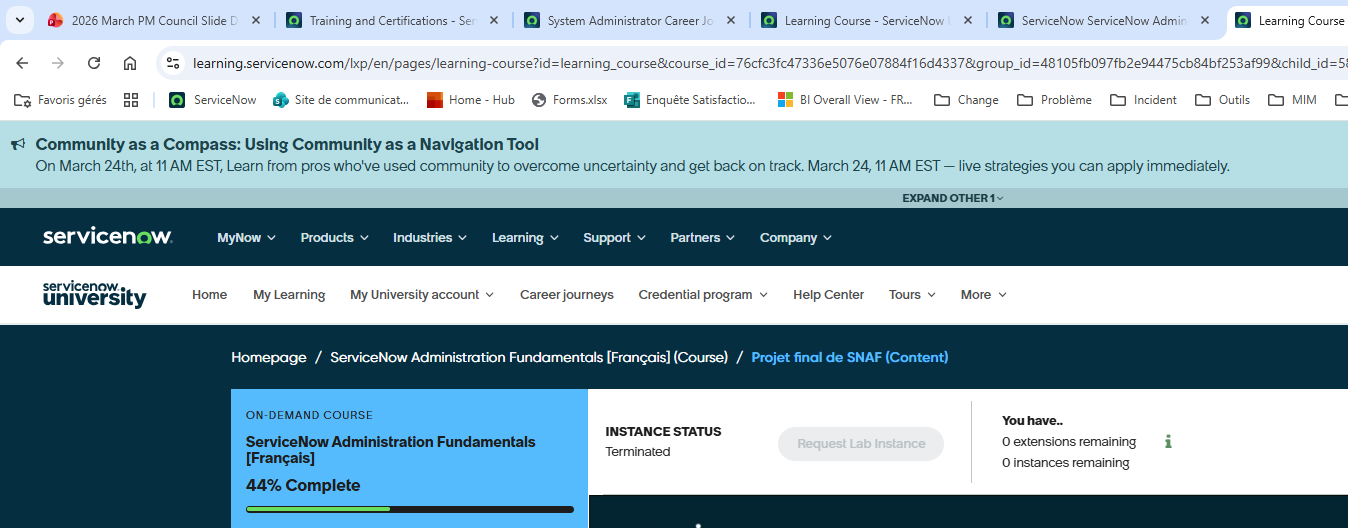Open the tab search chevron button
This screenshot has width=1348, height=528.
click(19, 20)
